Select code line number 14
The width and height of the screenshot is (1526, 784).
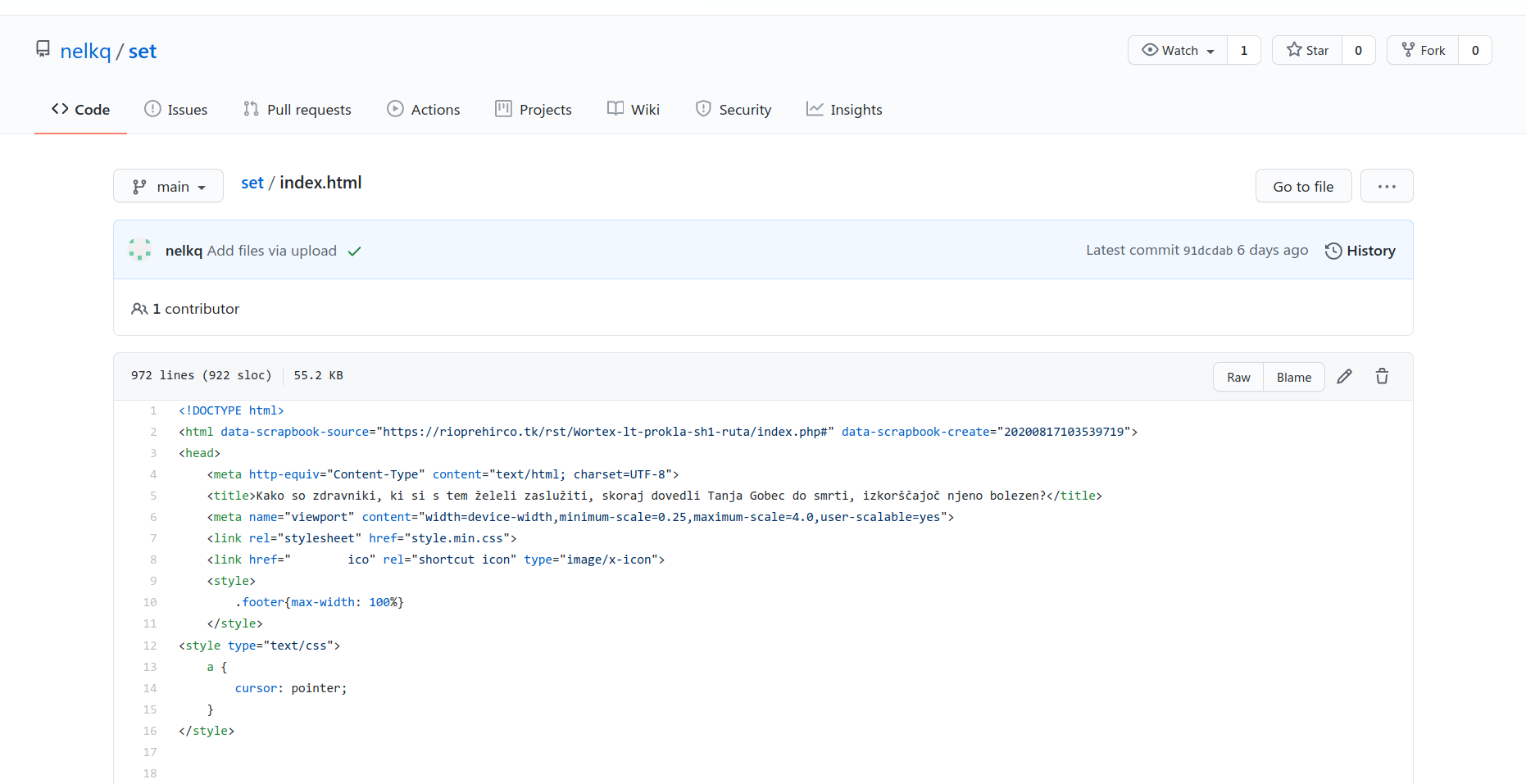pyautogui.click(x=150, y=688)
